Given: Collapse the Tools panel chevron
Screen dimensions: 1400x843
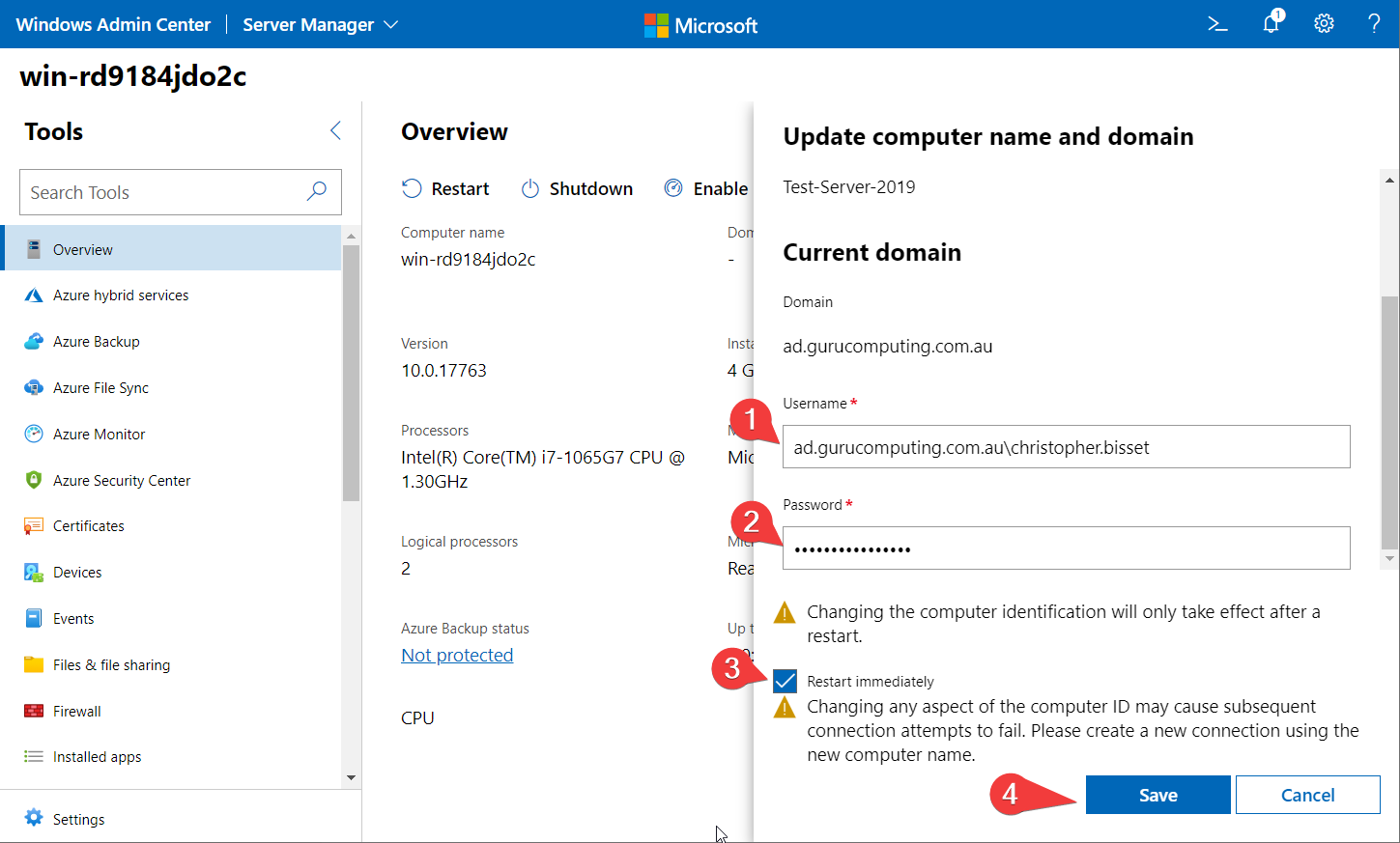Looking at the screenshot, I should point(335,130).
